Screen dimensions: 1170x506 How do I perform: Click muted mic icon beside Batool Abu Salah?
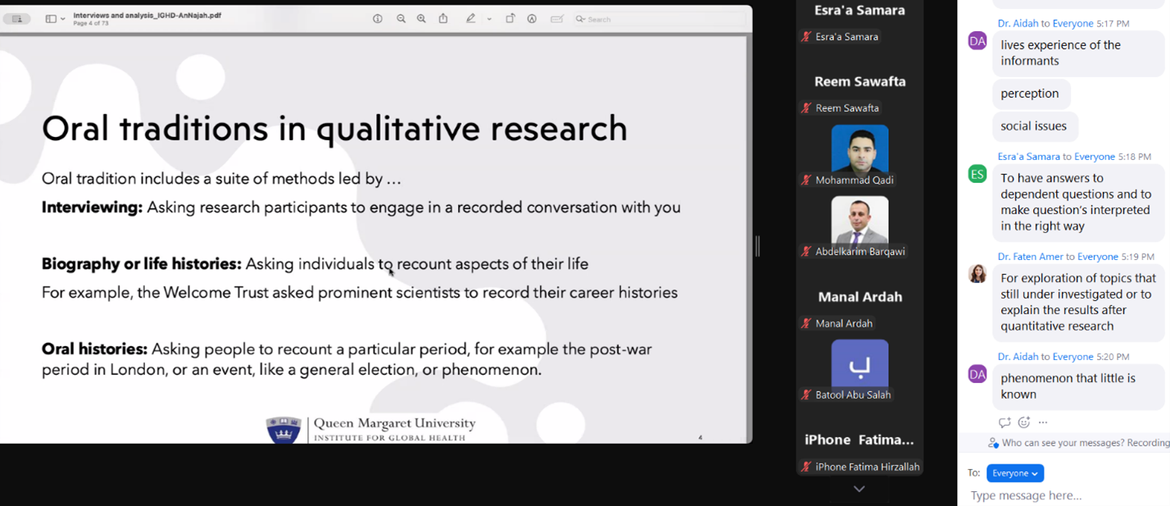(806, 395)
